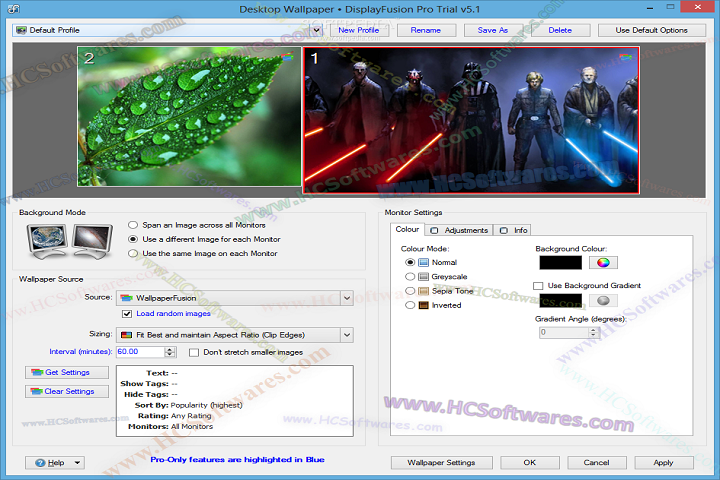The image size is (720, 480).
Task: Click the Sepia Tone colour mode icon
Action: click(x=423, y=291)
